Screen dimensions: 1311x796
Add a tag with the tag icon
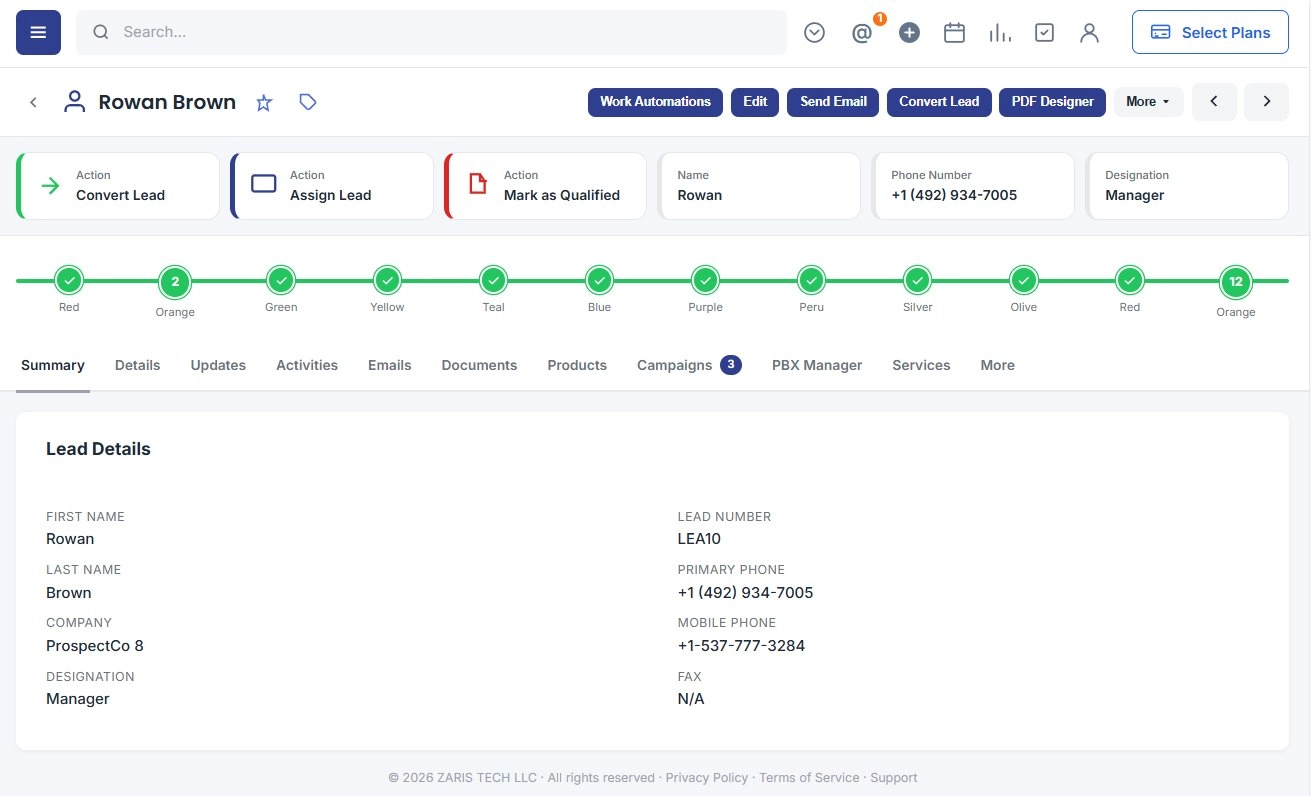click(308, 102)
